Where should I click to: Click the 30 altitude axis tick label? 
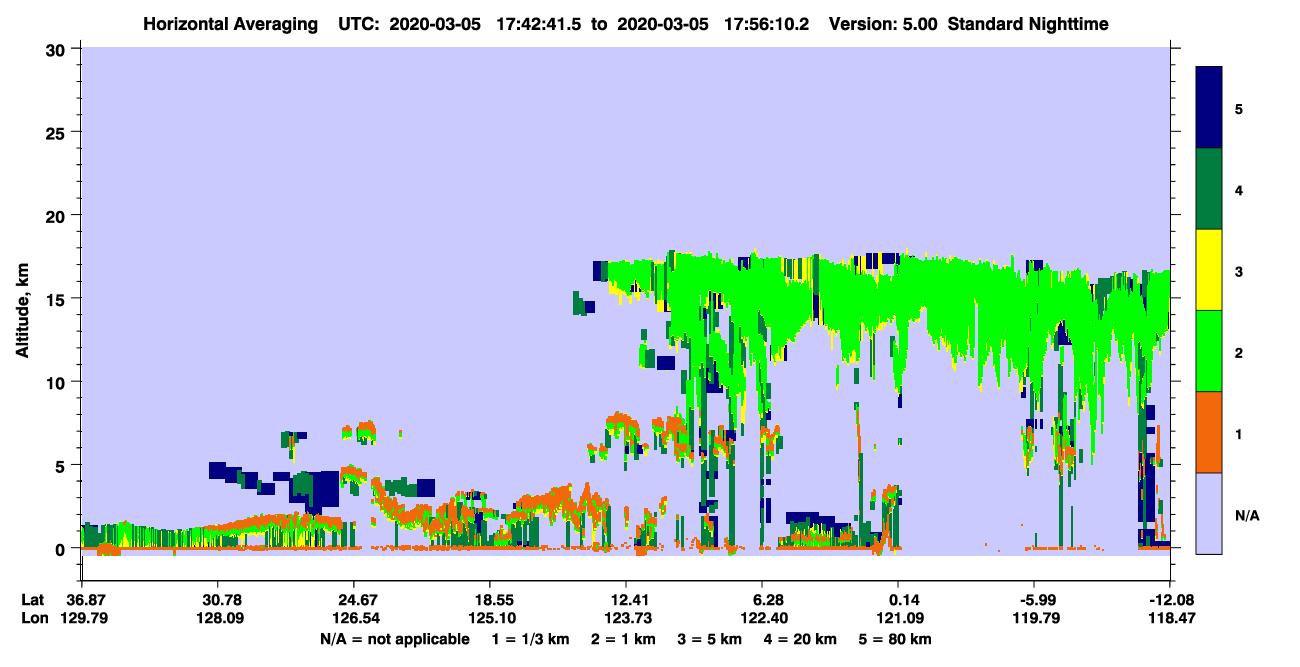click(x=58, y=49)
